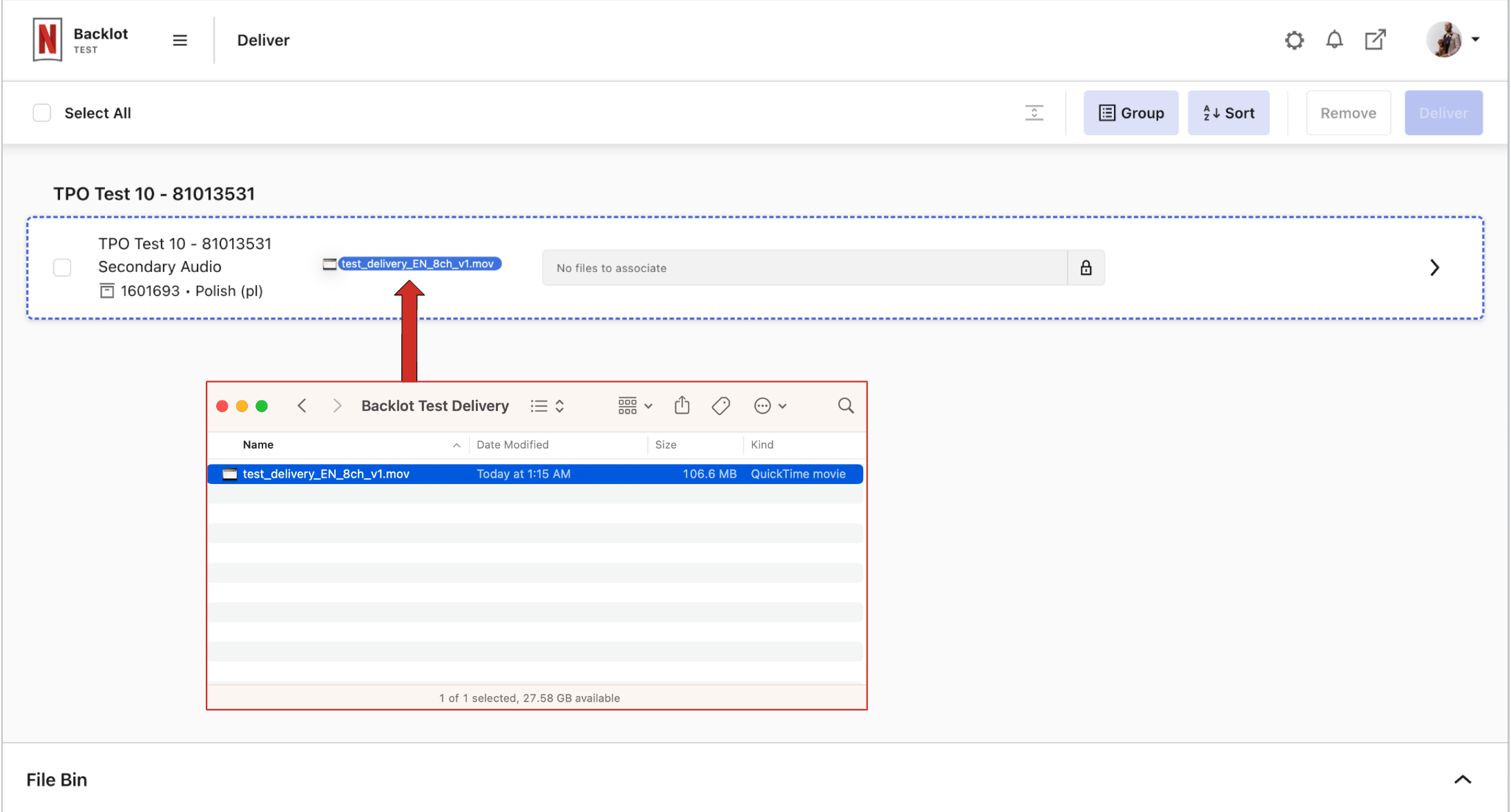Click Finder status text 1 of 1 selected
1511x812 pixels.
529,698
